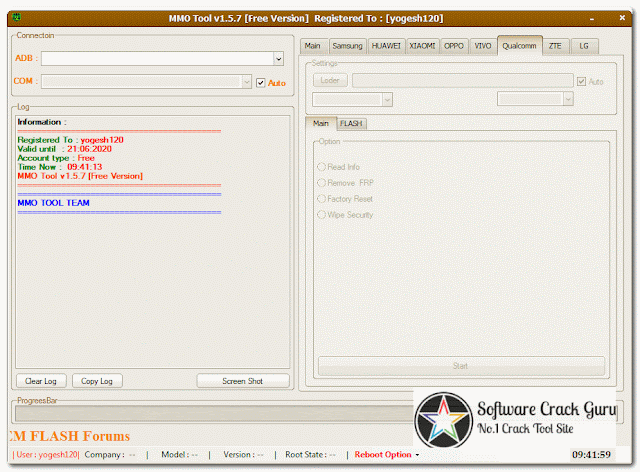The height and width of the screenshot is (472, 640).
Task: Open the FLASH sub-tab
Action: (351, 124)
